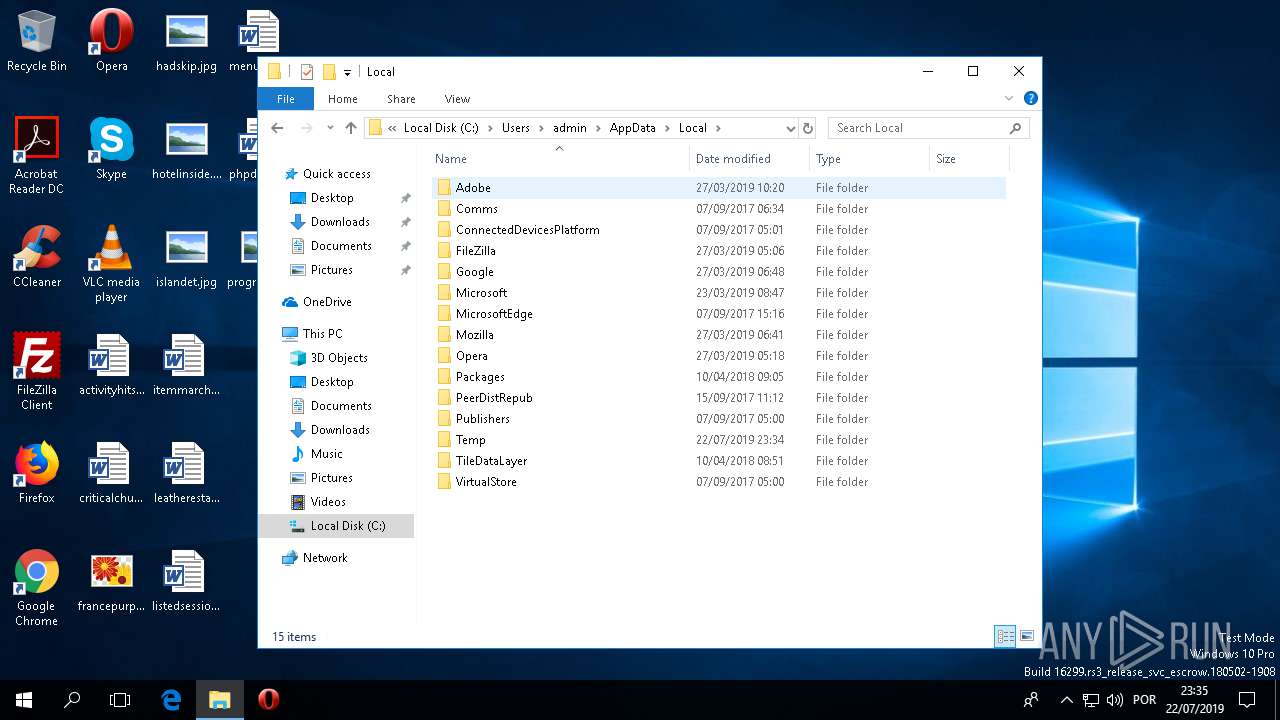The height and width of the screenshot is (720, 1280).
Task: Click the POR input language indicator
Action: coord(1145,700)
